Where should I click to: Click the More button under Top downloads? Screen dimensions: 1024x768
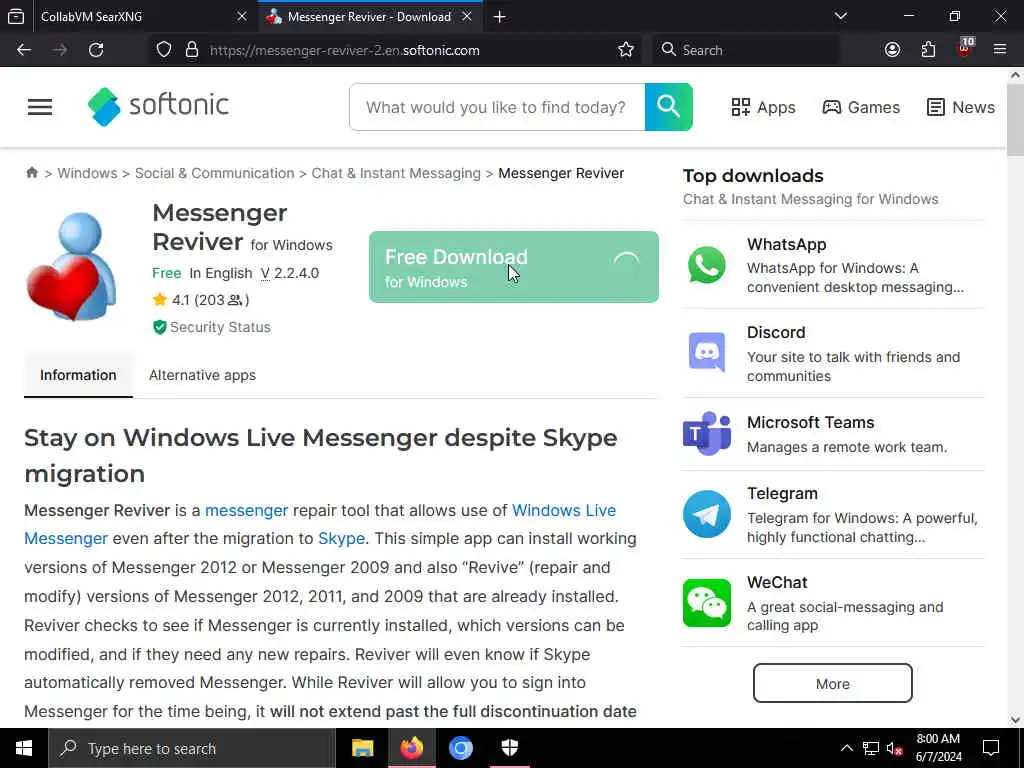(x=833, y=683)
